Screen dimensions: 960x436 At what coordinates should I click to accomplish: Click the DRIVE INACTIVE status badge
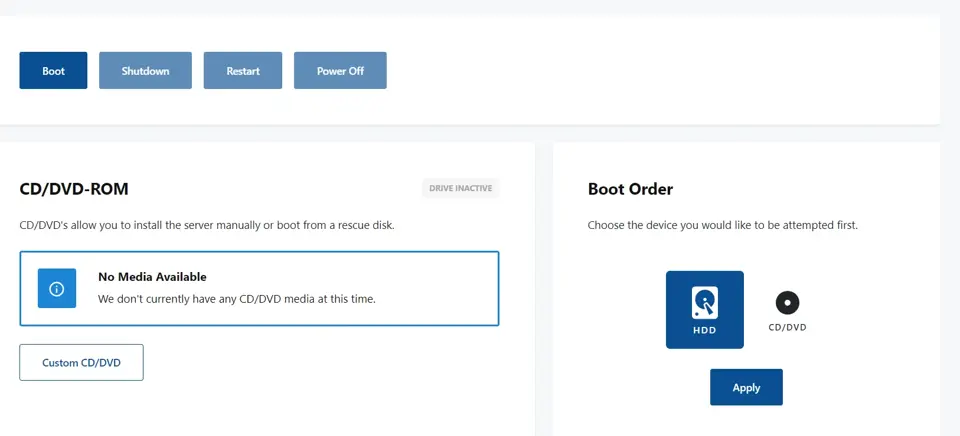pyautogui.click(x=460, y=189)
